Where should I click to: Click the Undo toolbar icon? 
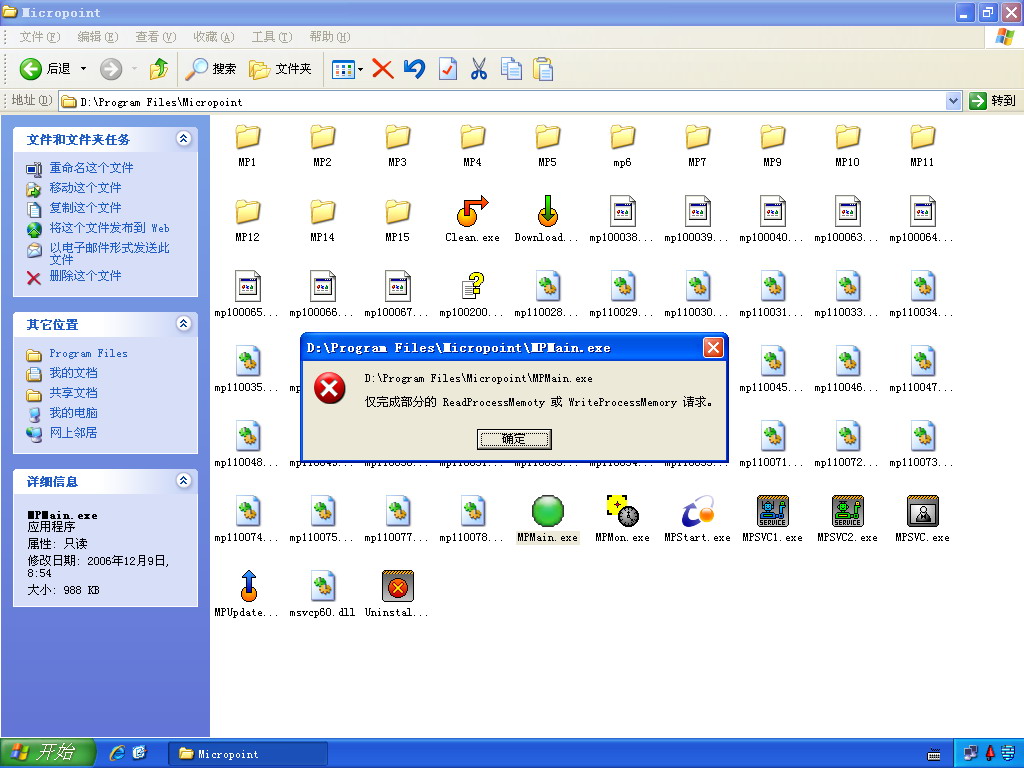coord(415,69)
